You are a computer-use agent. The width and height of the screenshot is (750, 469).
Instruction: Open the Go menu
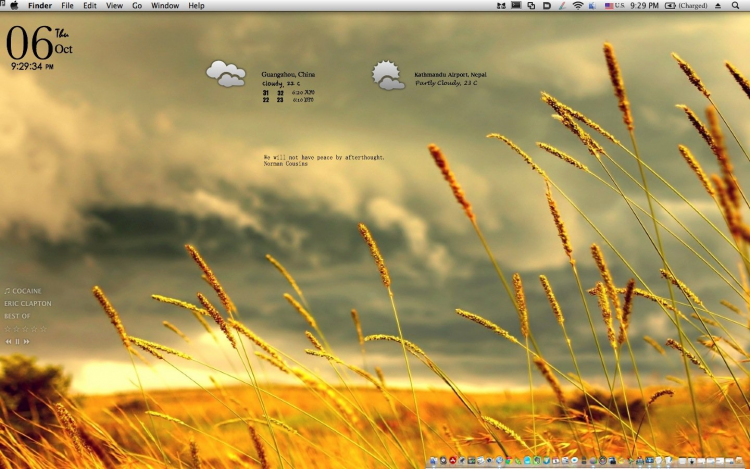point(136,5)
